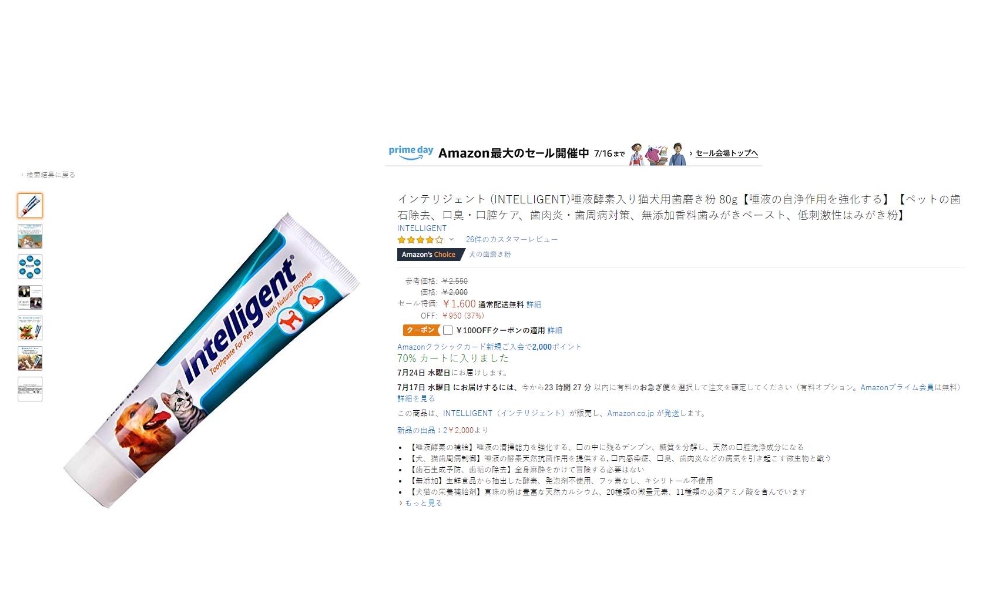The image size is (988, 593).
Task: Click the Amazon's Choice badge
Action: pos(429,255)
